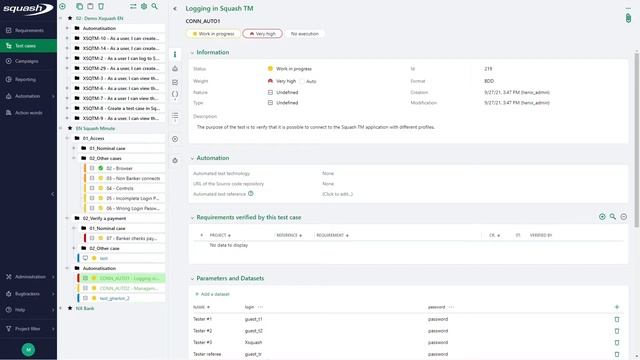Collapse the EN Squash Minute project node
Image resolution: width=640 pixels, height=360 pixels.
(x=61, y=128)
